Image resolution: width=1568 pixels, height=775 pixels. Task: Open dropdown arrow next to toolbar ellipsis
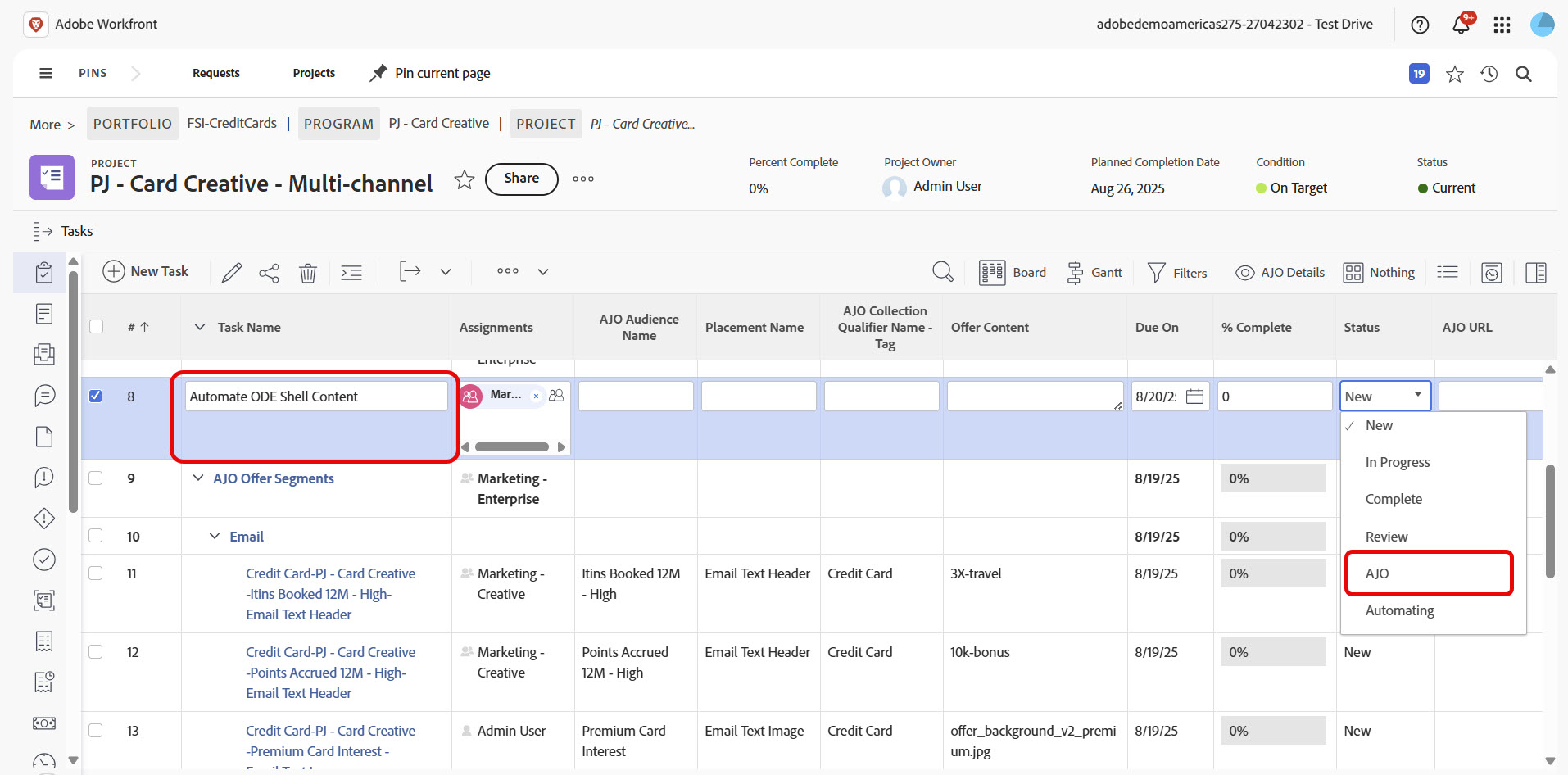tap(543, 272)
